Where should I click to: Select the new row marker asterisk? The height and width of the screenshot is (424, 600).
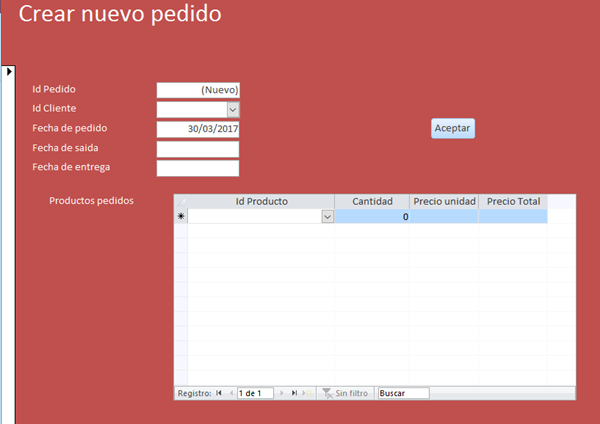coord(181,217)
